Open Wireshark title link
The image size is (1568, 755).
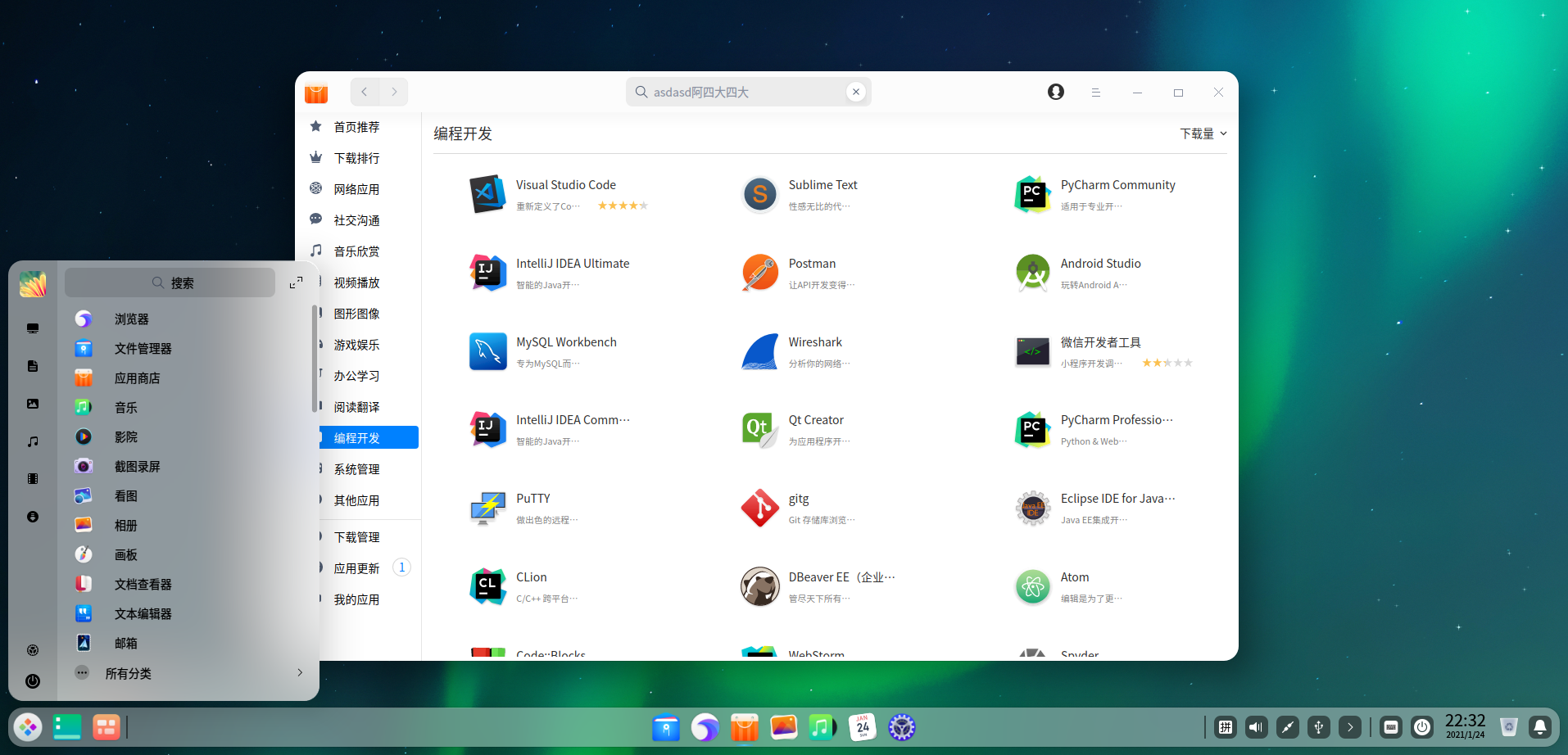coord(815,342)
